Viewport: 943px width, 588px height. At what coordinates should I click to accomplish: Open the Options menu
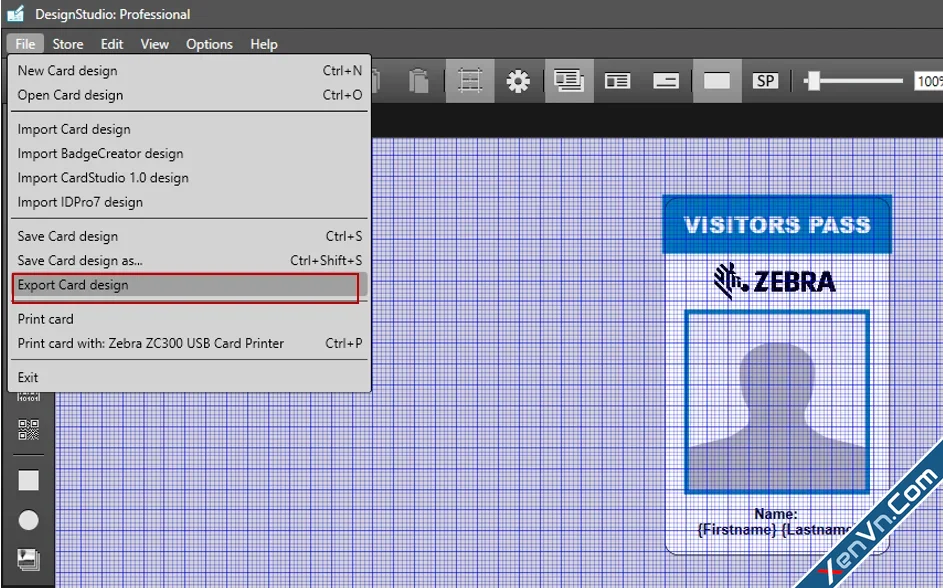coord(209,44)
